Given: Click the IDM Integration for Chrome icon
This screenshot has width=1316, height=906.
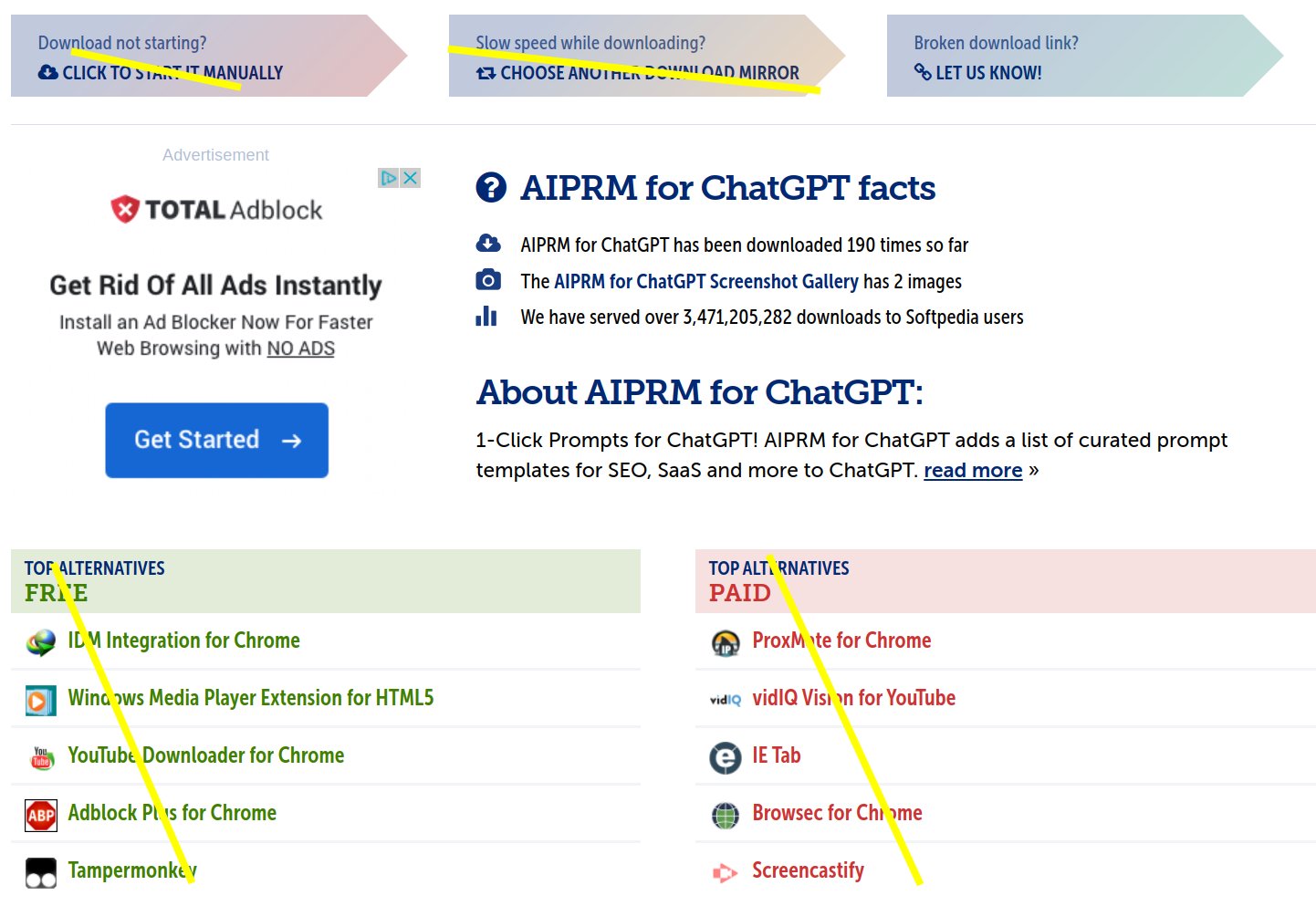Looking at the screenshot, I should pyautogui.click(x=41, y=642).
